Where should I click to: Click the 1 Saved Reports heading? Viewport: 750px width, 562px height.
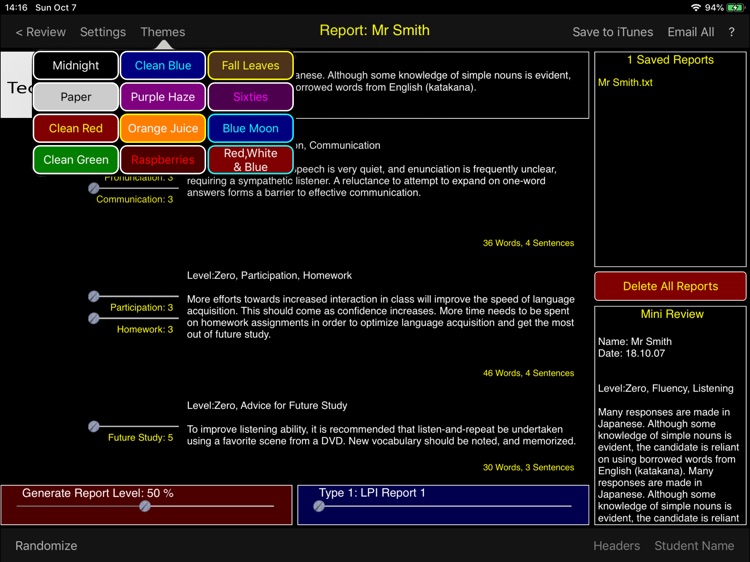coord(670,60)
